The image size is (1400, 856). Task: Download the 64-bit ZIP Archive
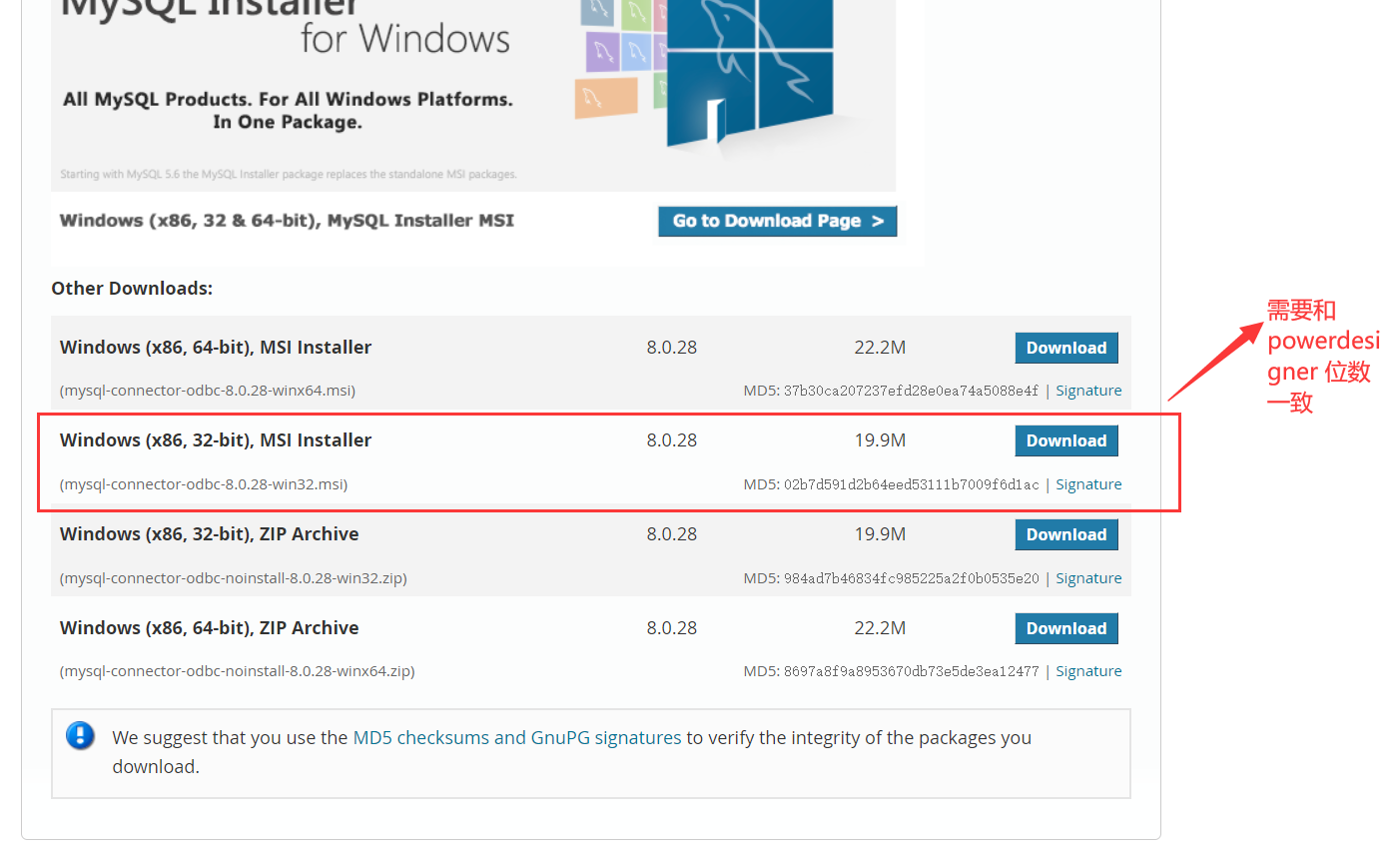pos(1066,628)
